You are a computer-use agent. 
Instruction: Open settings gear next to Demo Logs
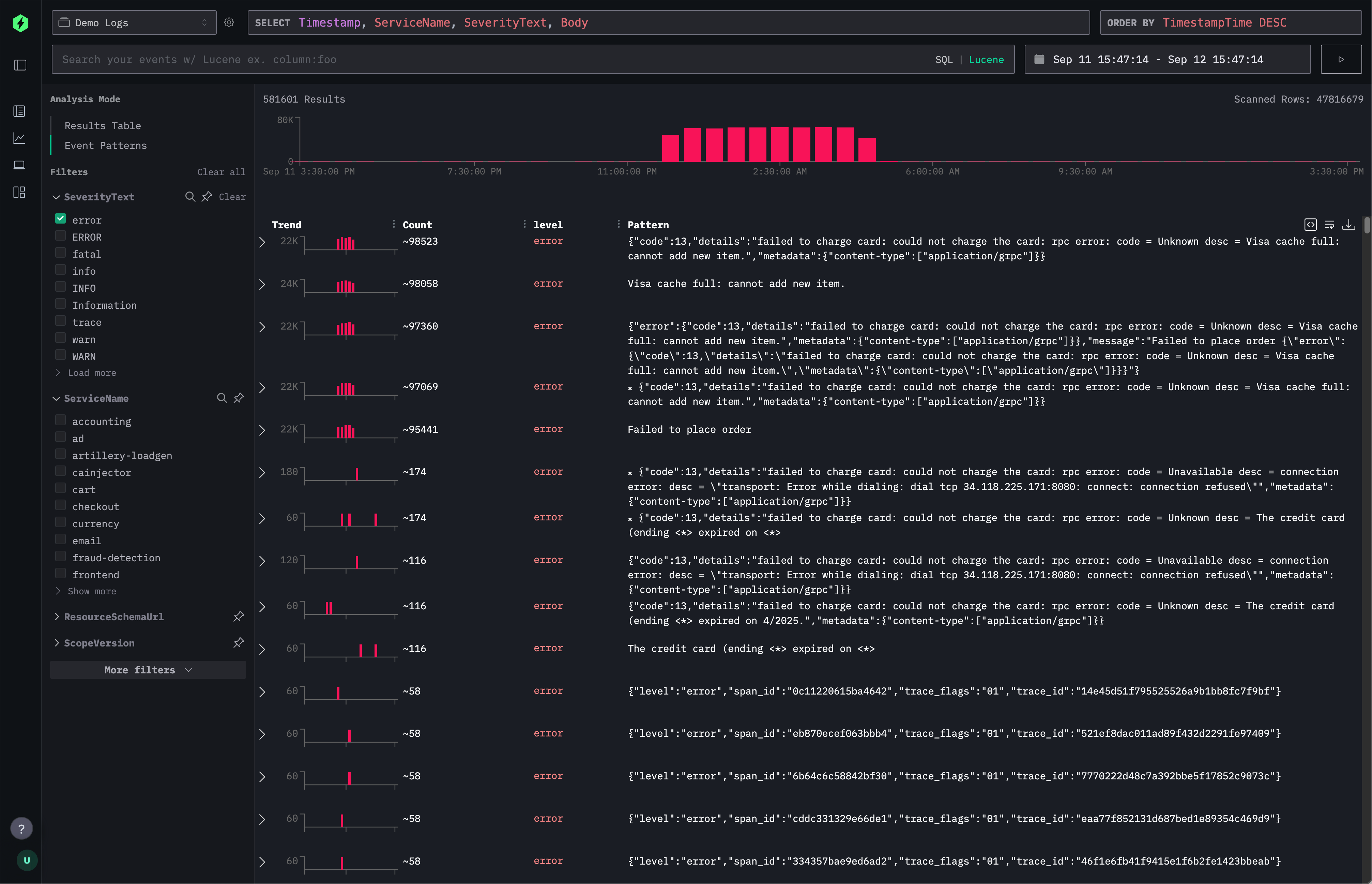(x=229, y=22)
